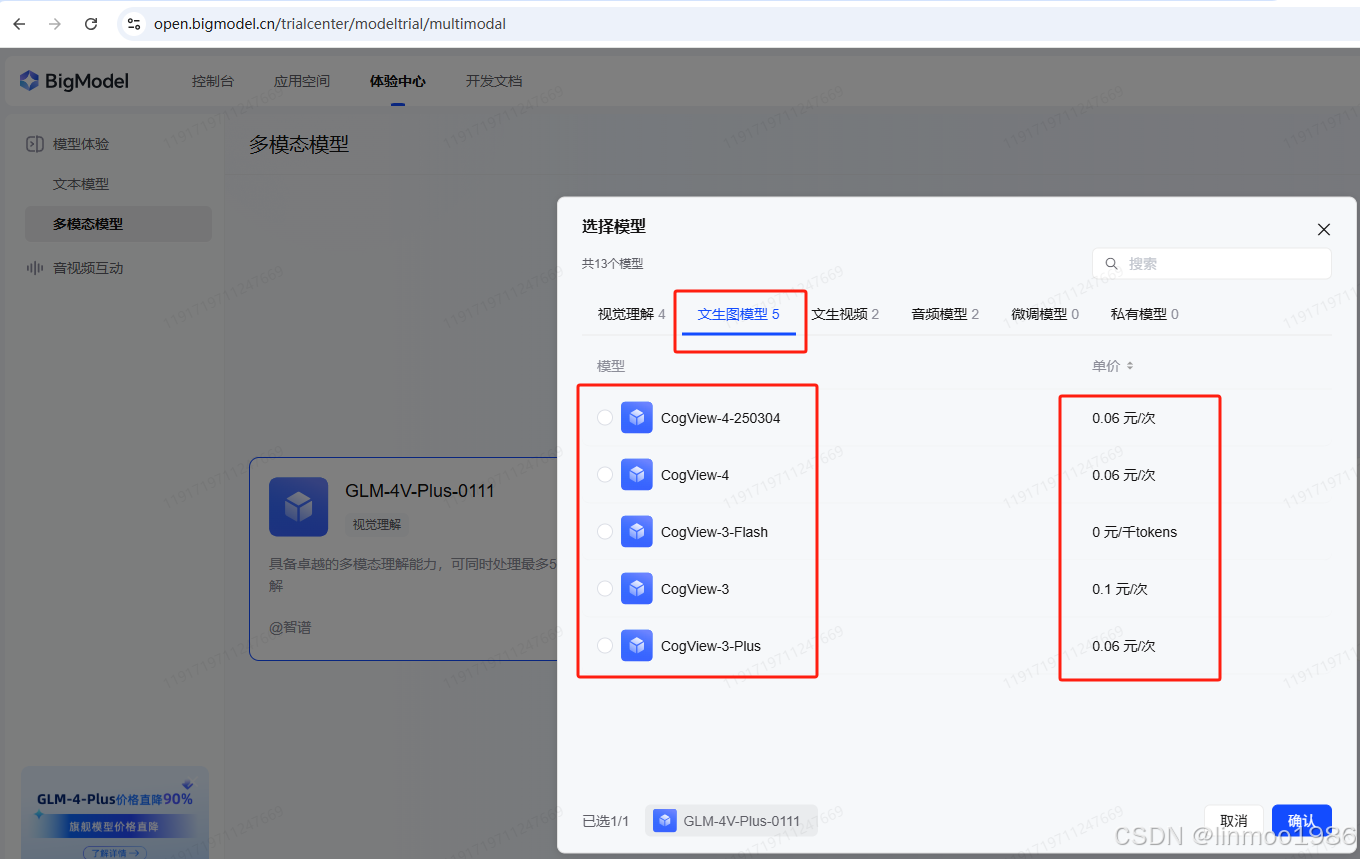Select the CogView-3-Flash radio button
Viewport: 1360px width, 859px height.
click(x=605, y=532)
